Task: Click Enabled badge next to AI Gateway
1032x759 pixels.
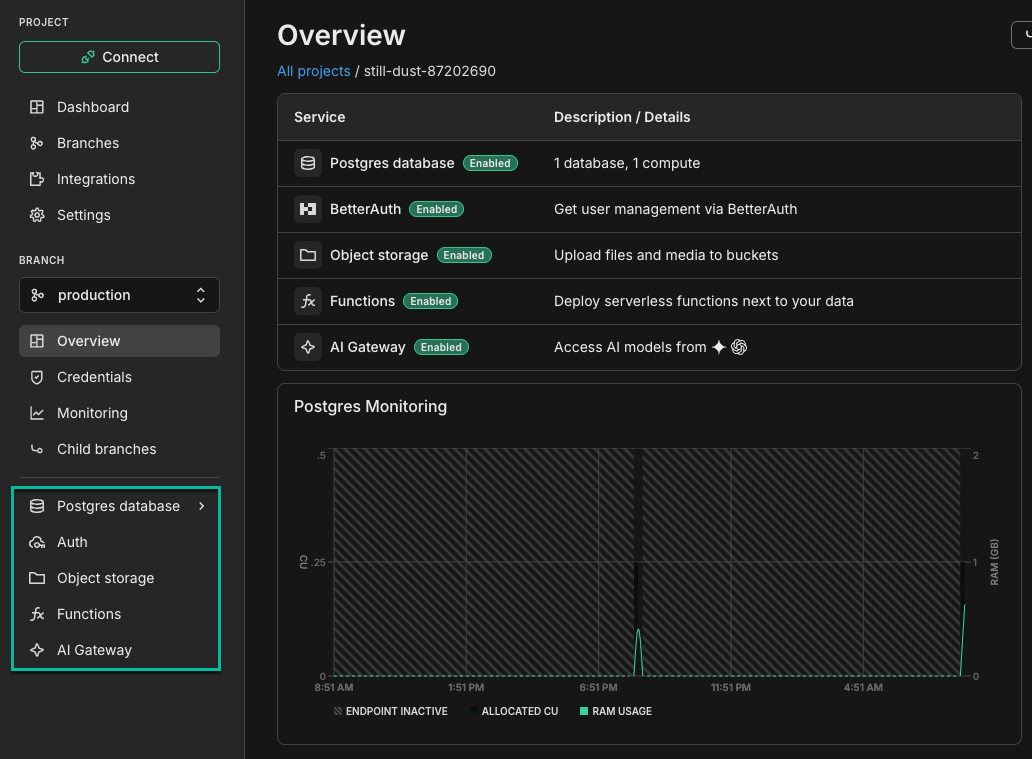Action: click(x=441, y=348)
